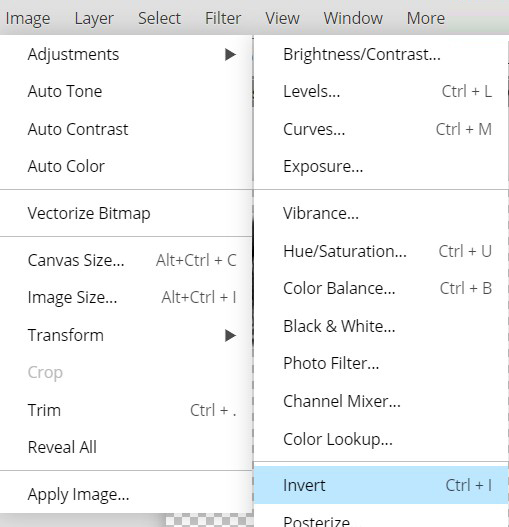Open the Select menu
The image size is (509, 527).
[x=159, y=18]
